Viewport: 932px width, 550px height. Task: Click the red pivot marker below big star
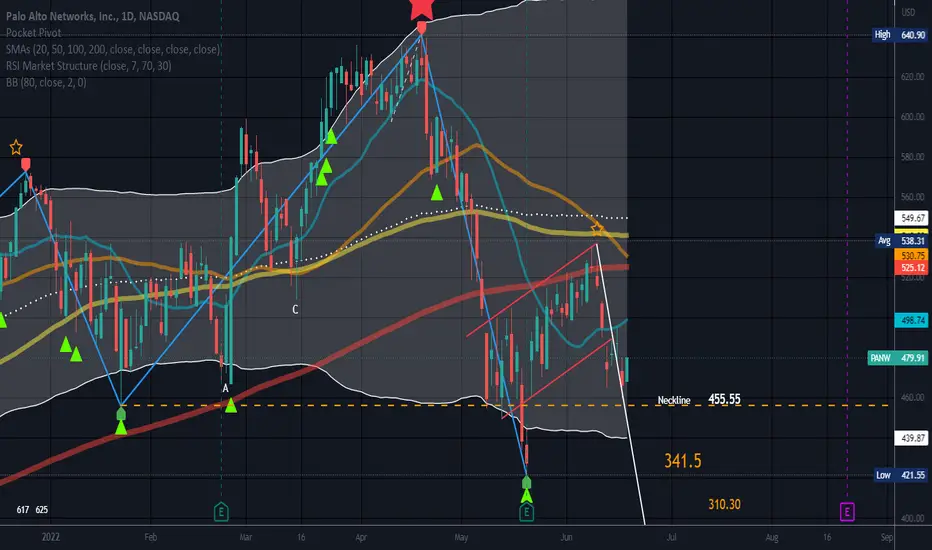coord(421,28)
